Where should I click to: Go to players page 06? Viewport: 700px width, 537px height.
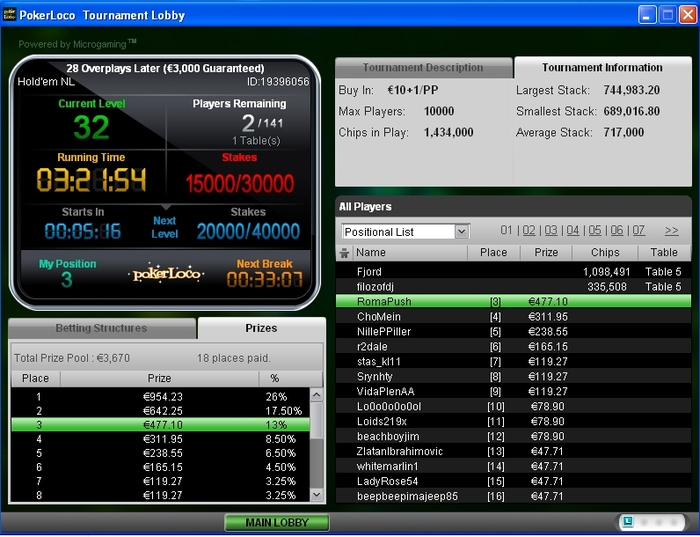pyautogui.click(x=617, y=230)
